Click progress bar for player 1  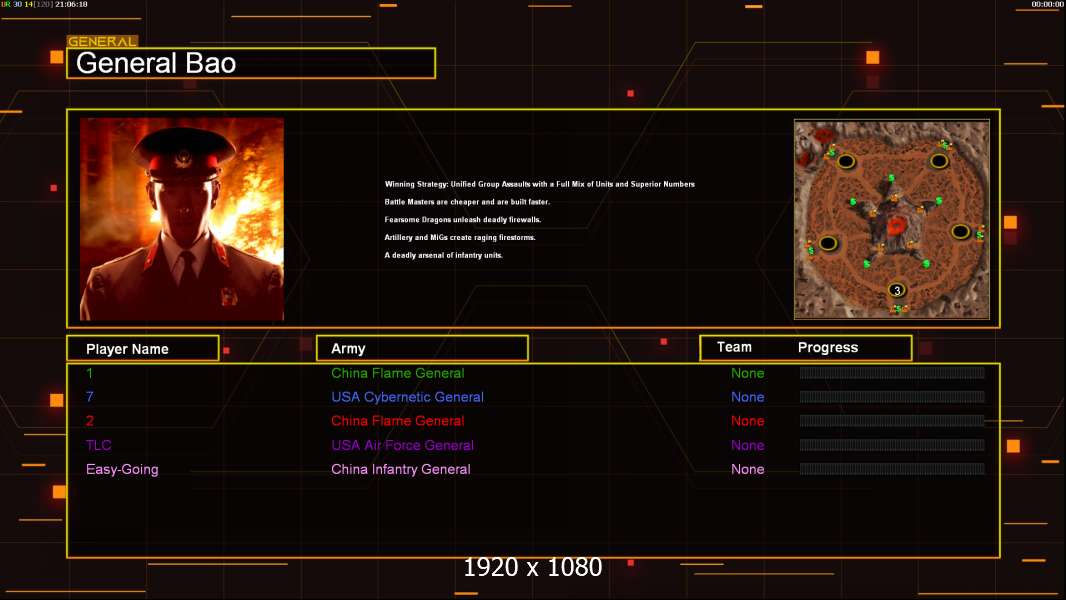coord(892,372)
